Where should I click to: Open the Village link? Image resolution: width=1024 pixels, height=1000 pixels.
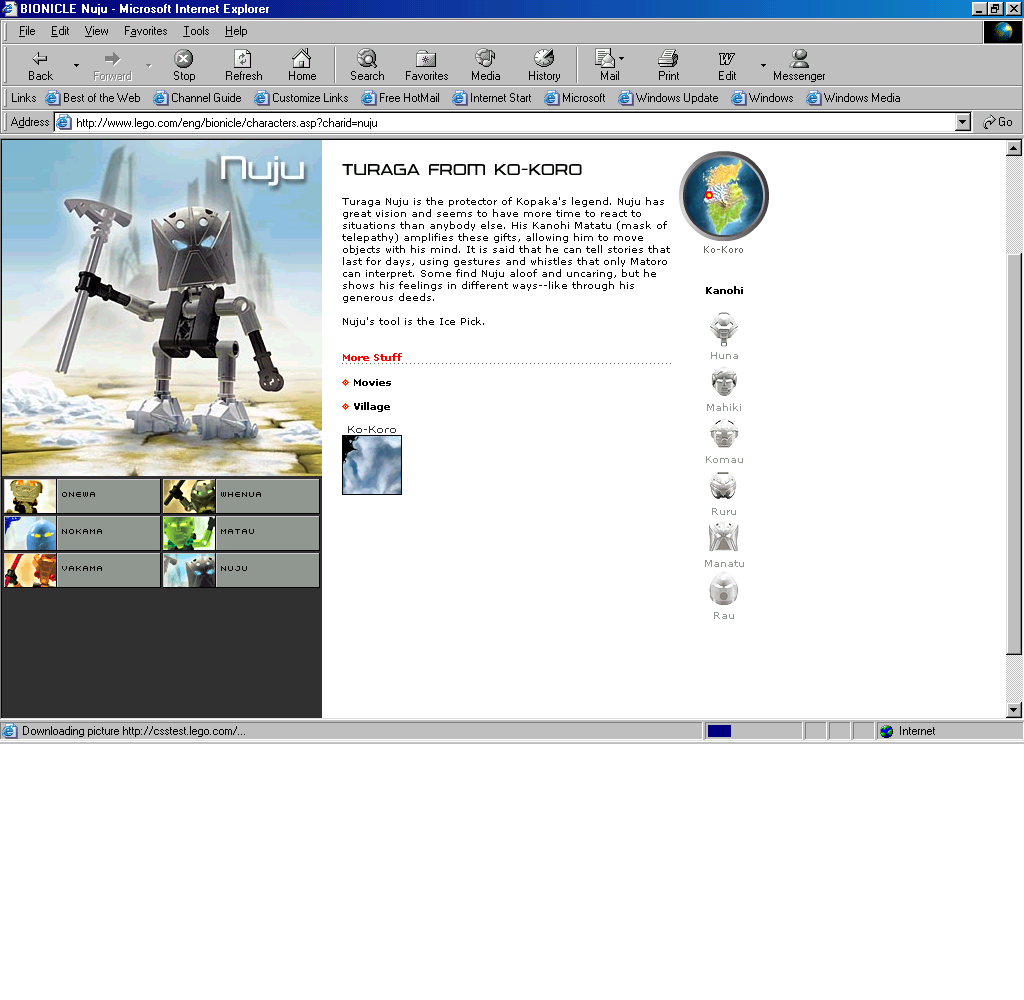(x=371, y=407)
